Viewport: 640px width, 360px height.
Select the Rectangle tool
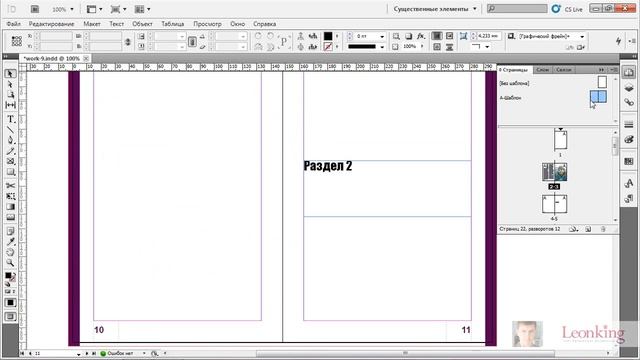[x=11, y=172]
